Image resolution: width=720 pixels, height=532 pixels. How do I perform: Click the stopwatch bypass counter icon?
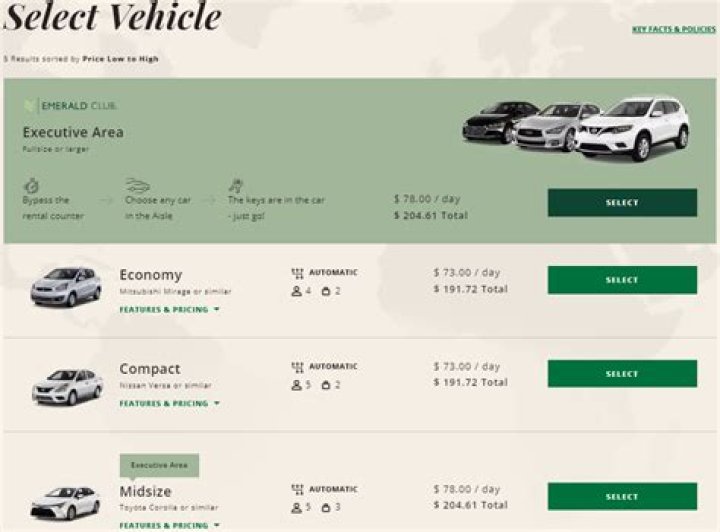[32, 186]
